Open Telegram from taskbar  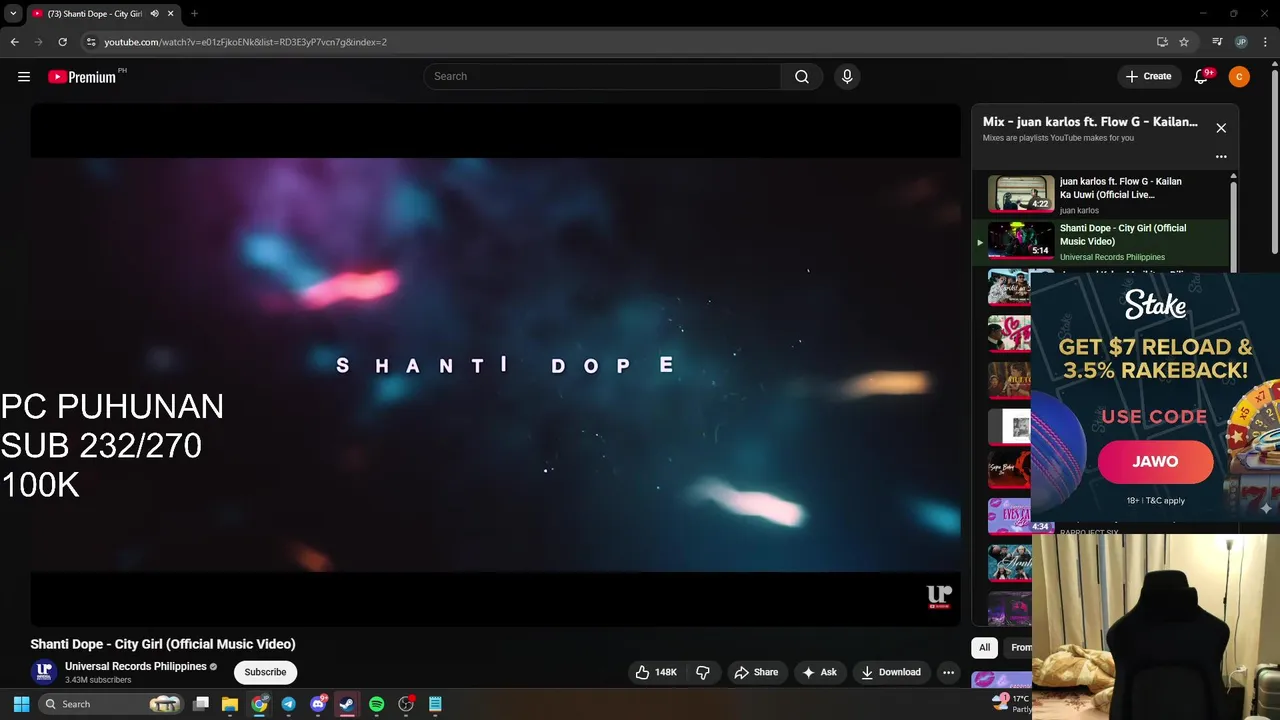click(x=288, y=704)
